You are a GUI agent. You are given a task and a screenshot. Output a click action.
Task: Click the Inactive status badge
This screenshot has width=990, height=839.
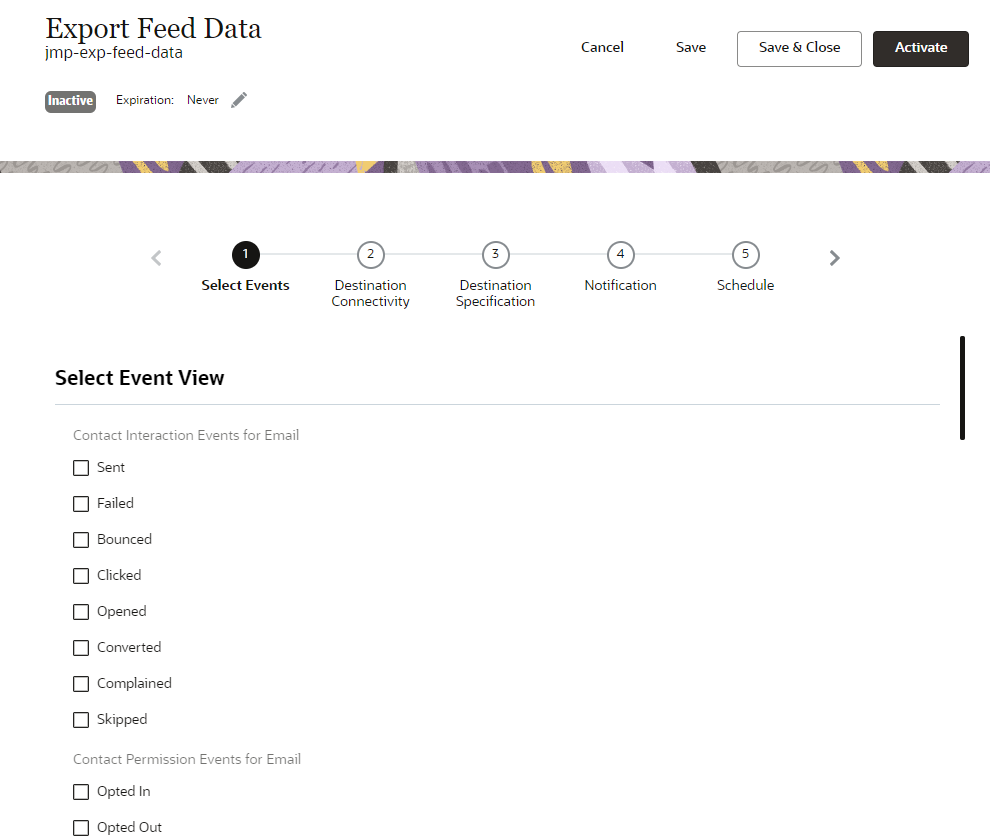click(x=69, y=100)
